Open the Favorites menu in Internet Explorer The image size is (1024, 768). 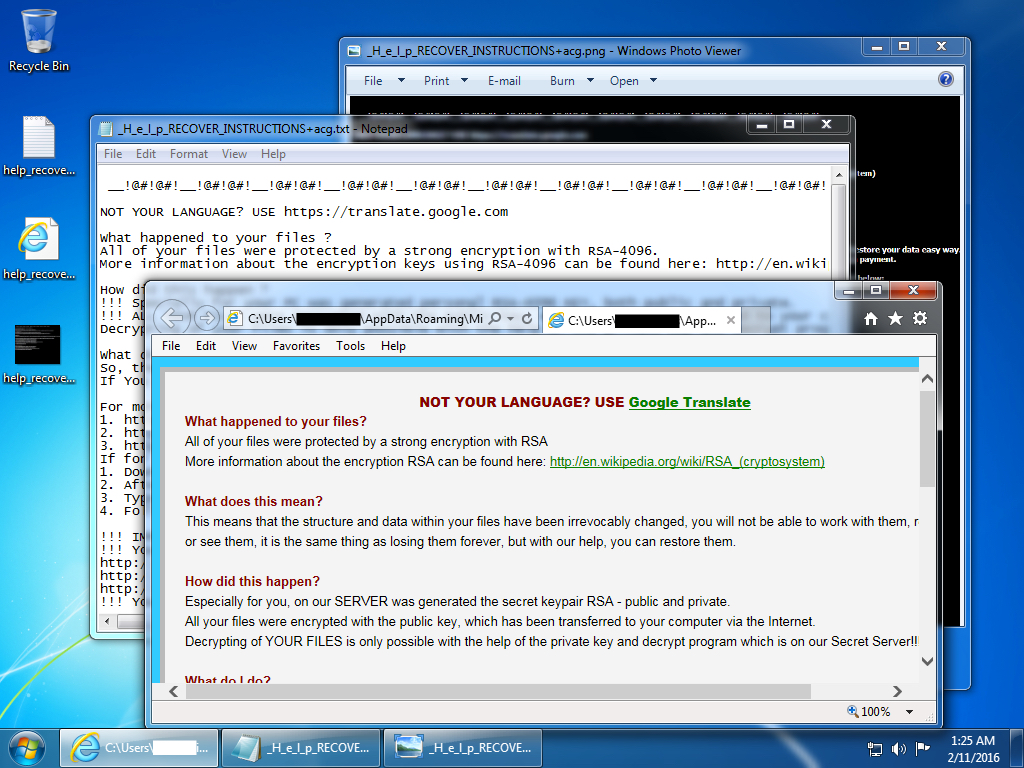[x=296, y=346]
